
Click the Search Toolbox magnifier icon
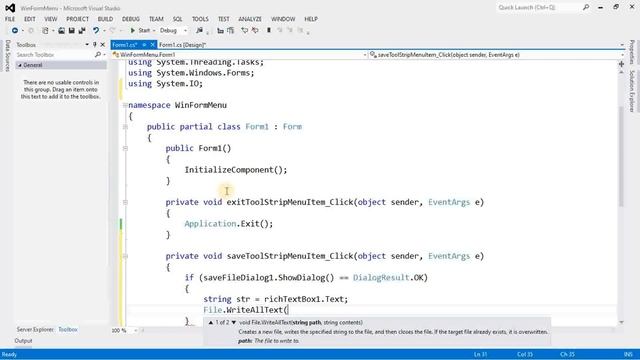(x=98, y=55)
